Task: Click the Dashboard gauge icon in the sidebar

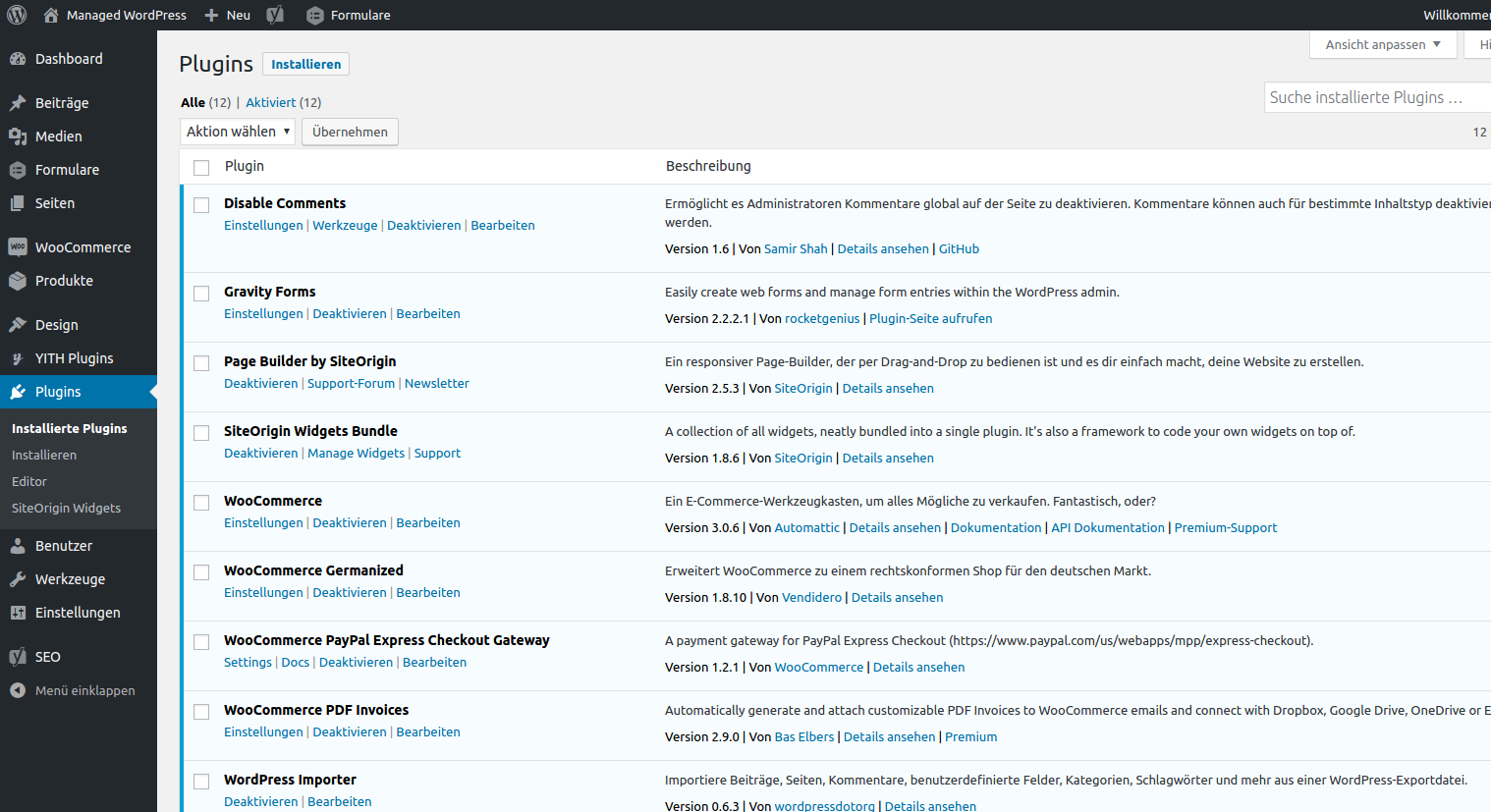Action: pos(18,59)
